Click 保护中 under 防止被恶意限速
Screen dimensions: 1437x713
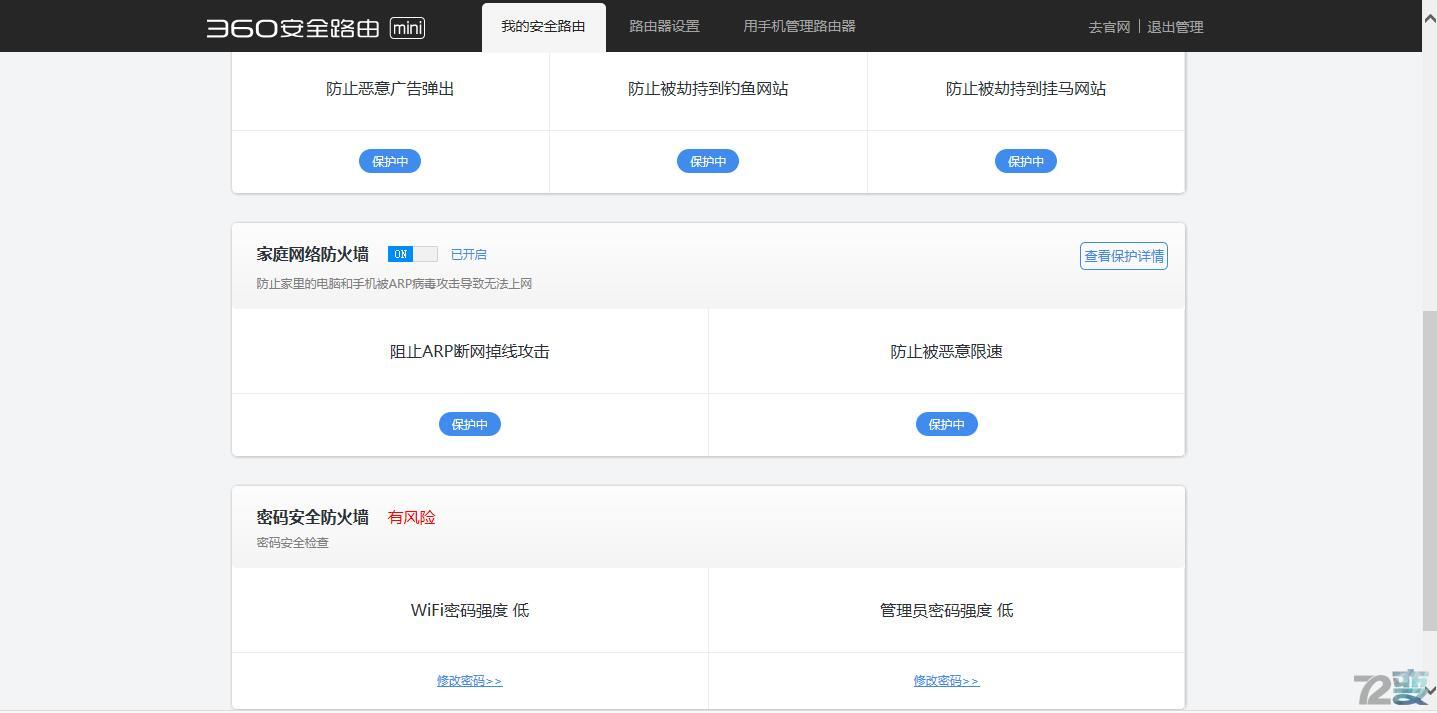pyautogui.click(x=945, y=424)
